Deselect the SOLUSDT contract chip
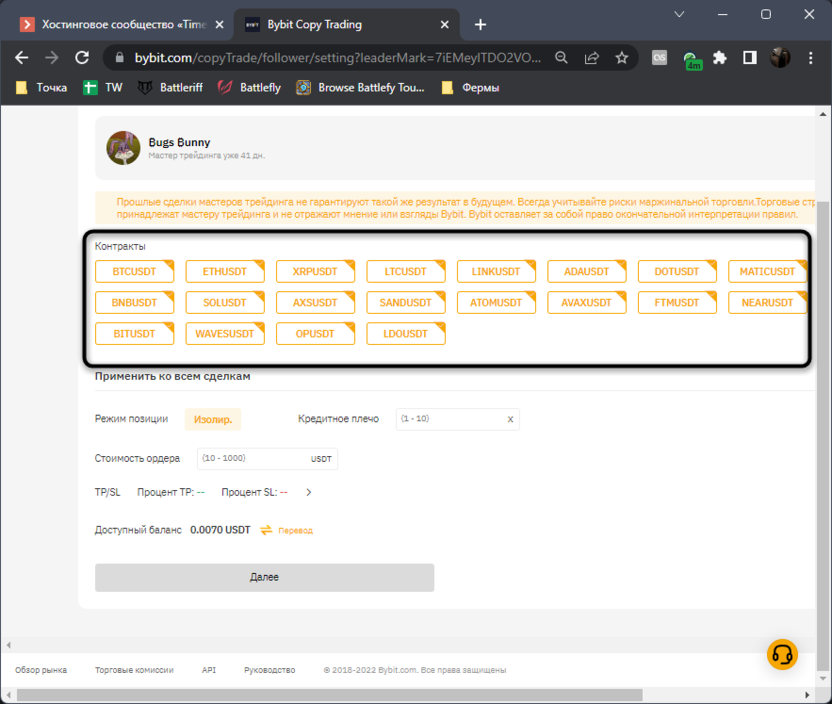This screenshot has width=832, height=704. point(225,302)
